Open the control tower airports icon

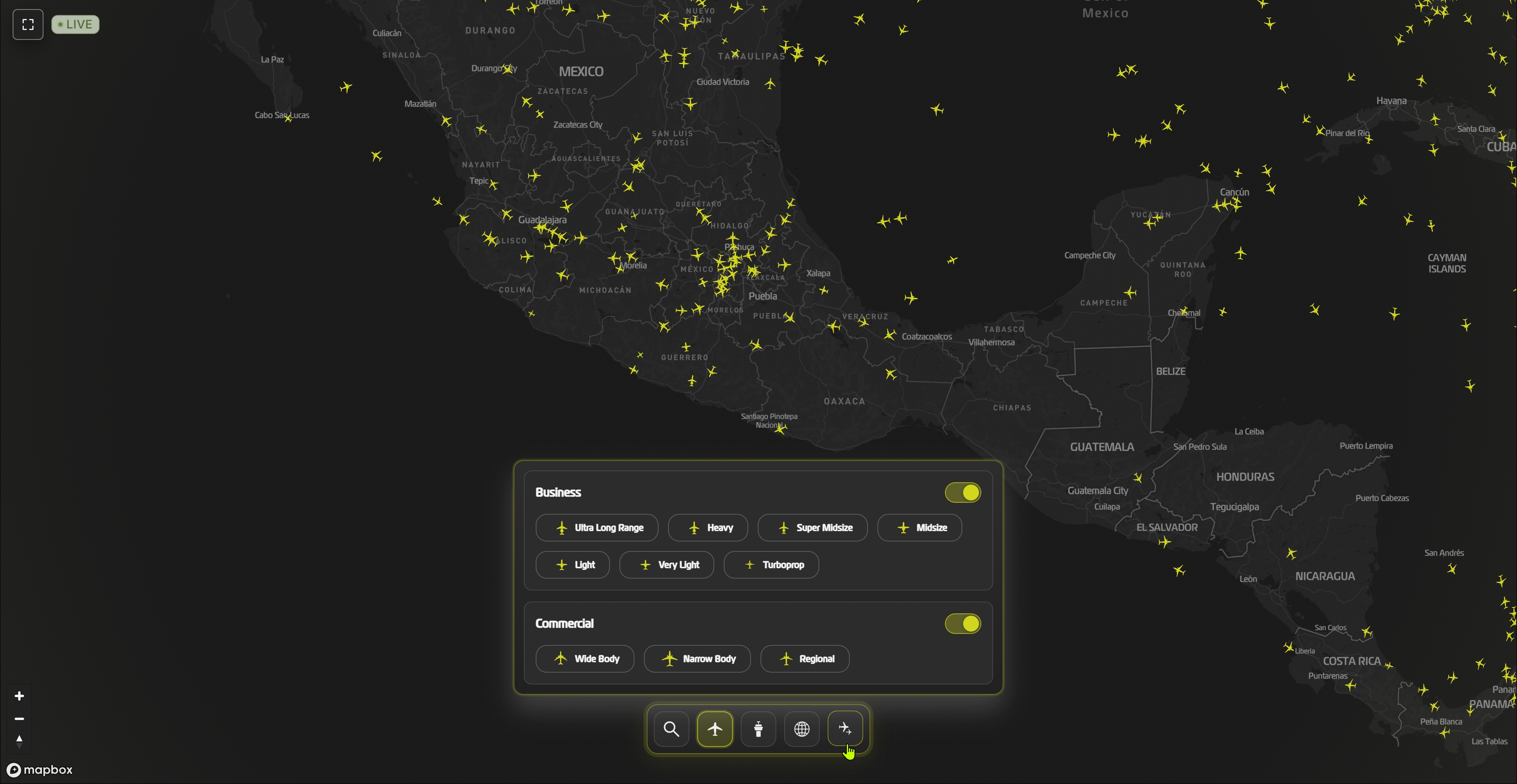click(758, 729)
